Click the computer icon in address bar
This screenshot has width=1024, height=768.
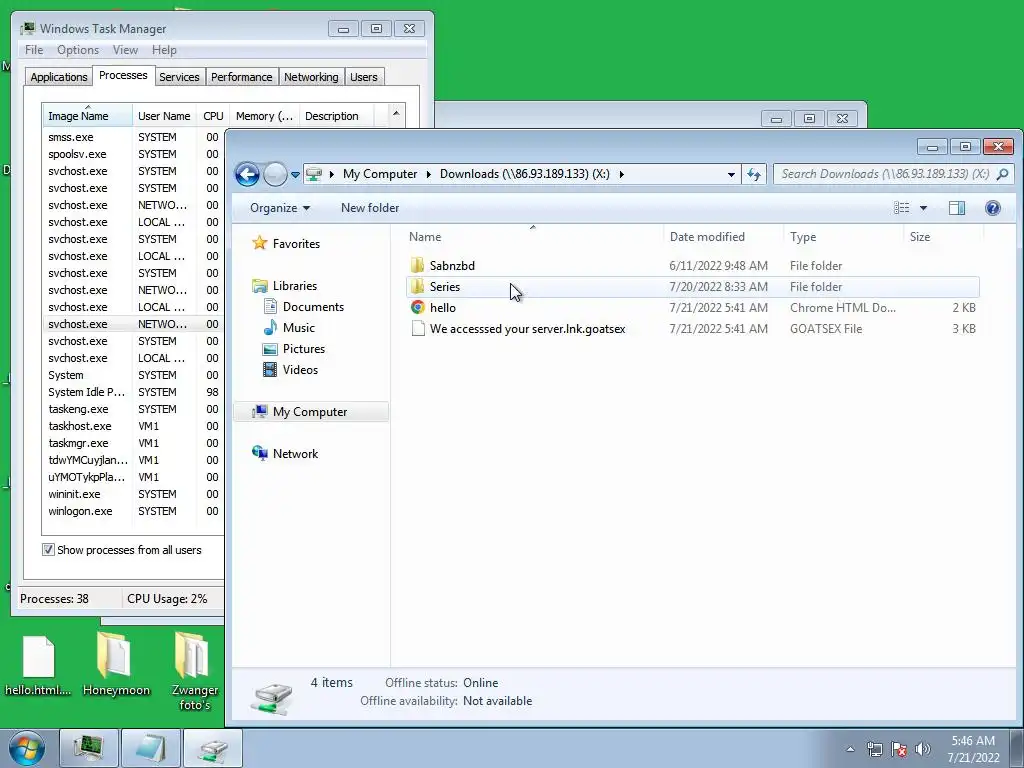pyautogui.click(x=314, y=174)
